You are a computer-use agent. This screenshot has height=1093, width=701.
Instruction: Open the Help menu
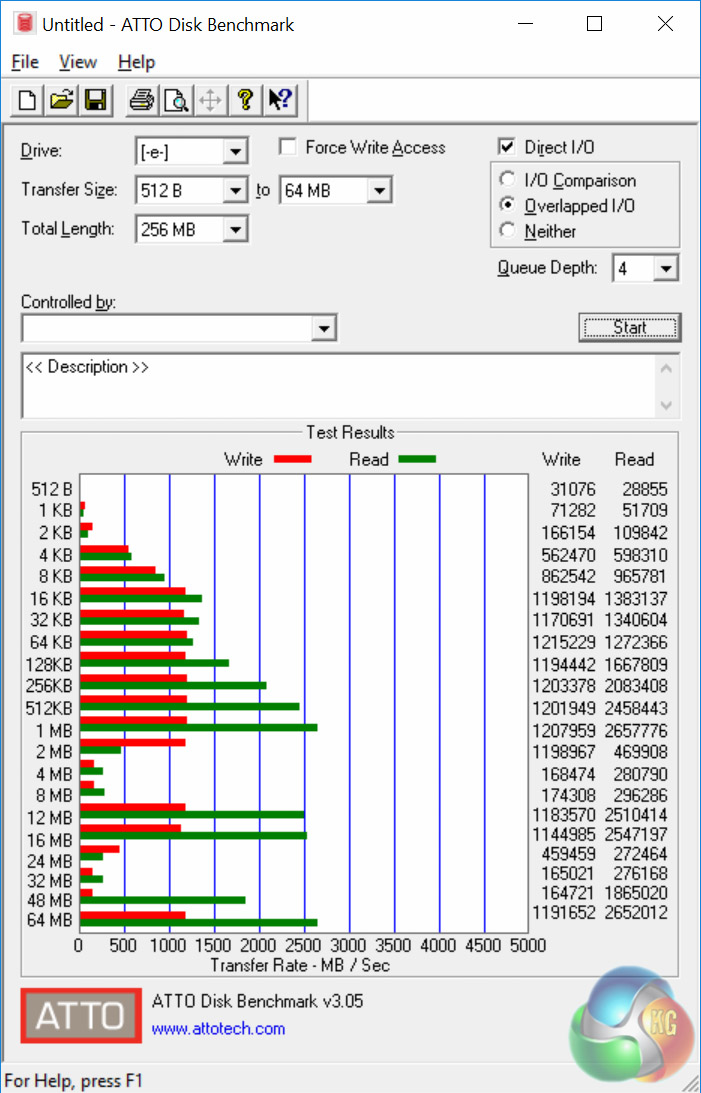click(137, 62)
